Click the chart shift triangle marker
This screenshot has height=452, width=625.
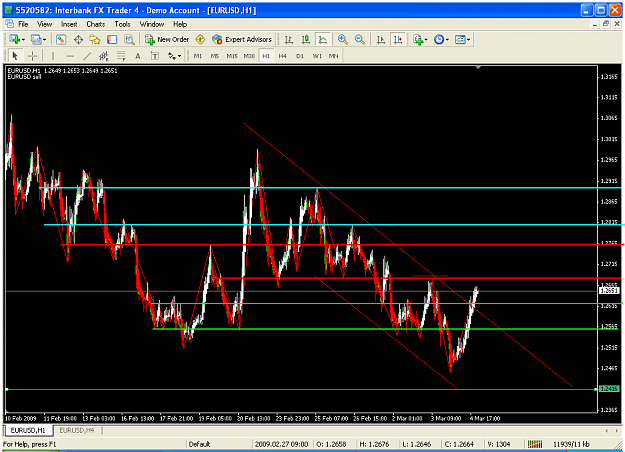(x=478, y=68)
